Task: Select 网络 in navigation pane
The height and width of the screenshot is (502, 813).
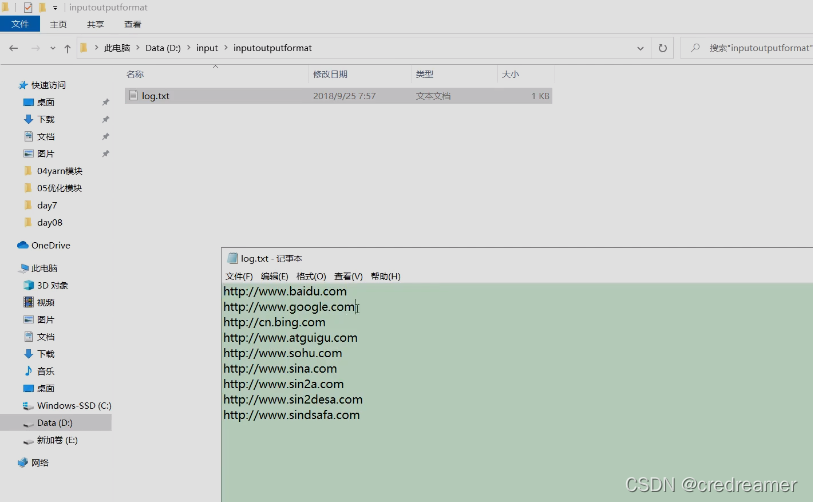Action: 39,463
